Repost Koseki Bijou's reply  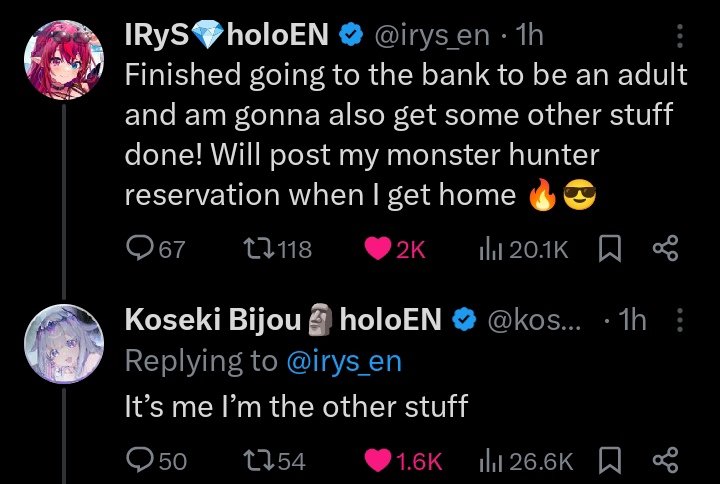point(258,460)
